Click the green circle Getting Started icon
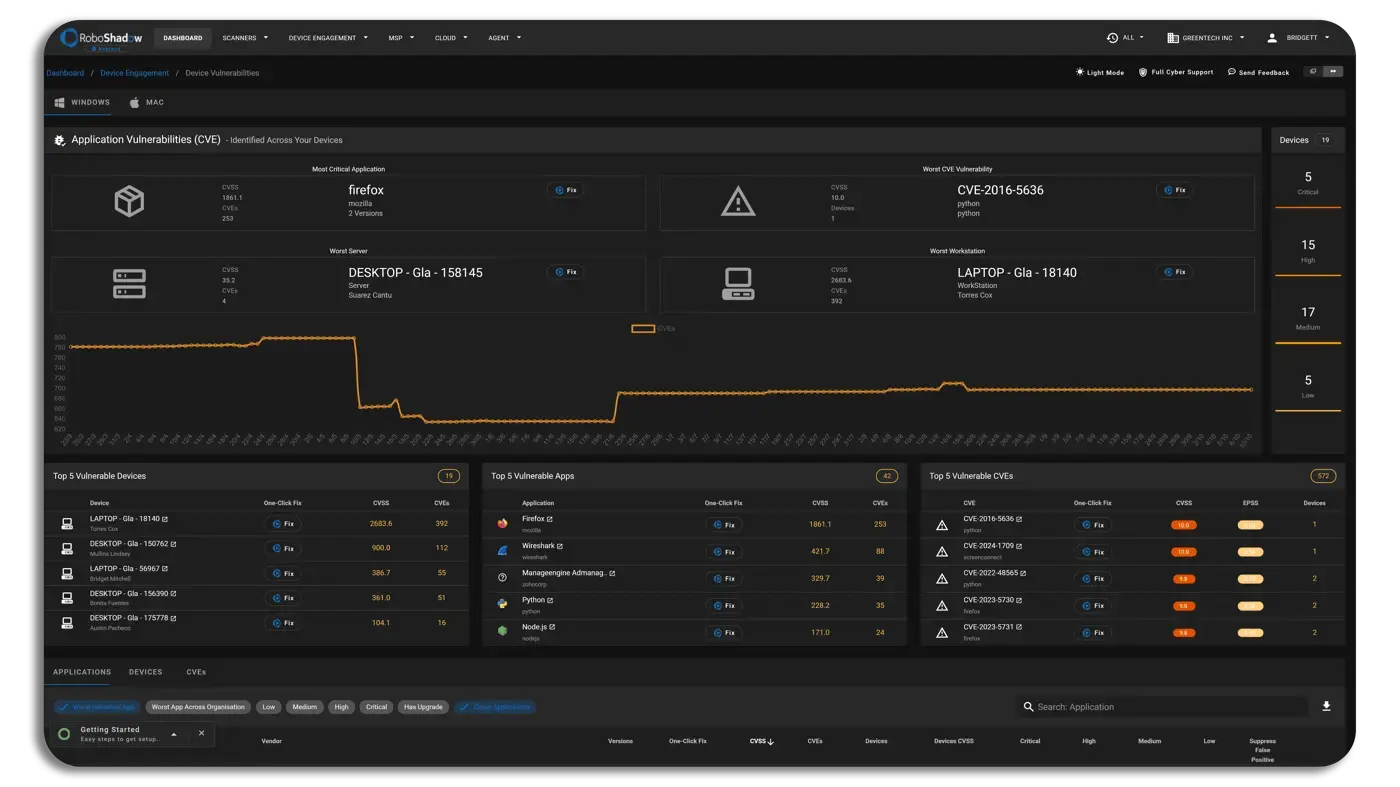 coord(65,734)
